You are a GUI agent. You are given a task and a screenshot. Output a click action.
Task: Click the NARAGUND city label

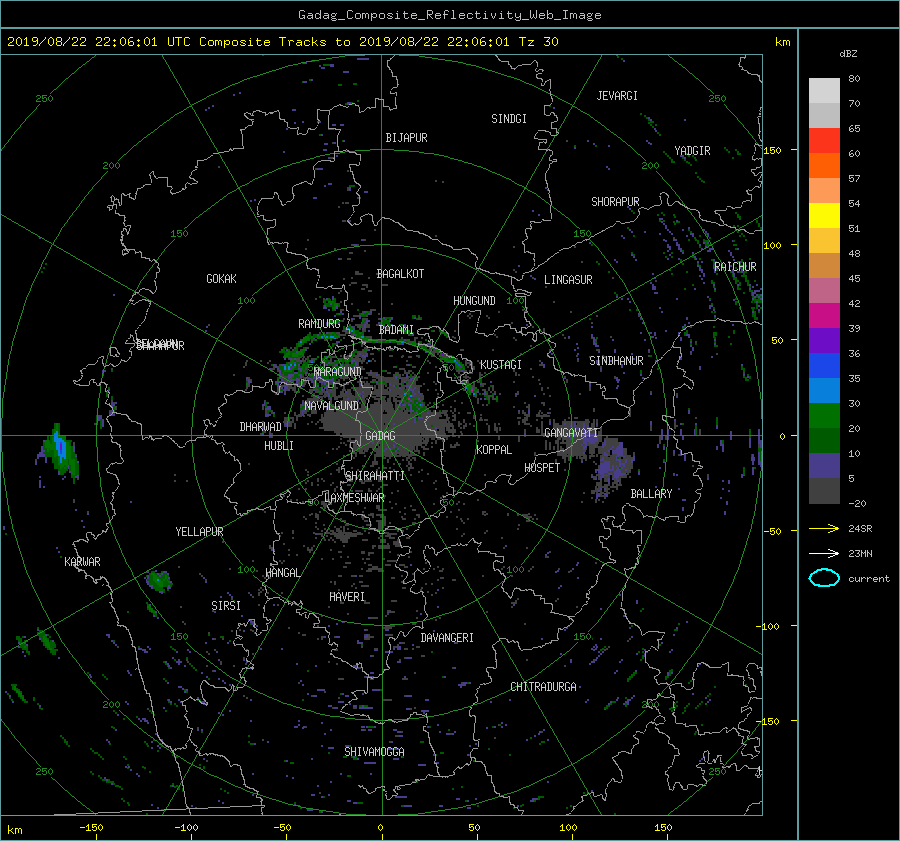(338, 371)
